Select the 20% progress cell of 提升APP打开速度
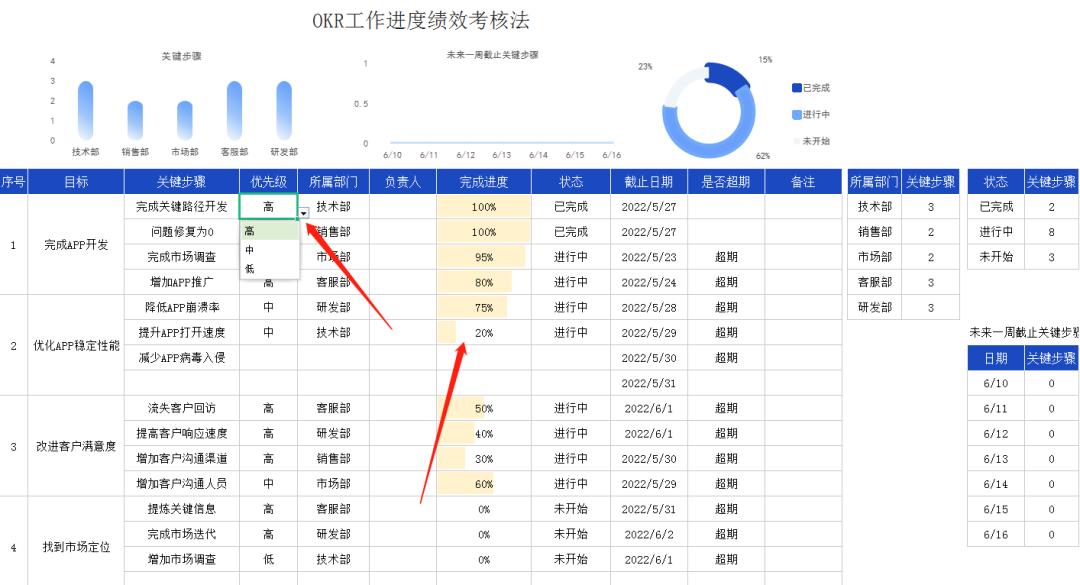1080x585 pixels. pyautogui.click(x=485, y=332)
